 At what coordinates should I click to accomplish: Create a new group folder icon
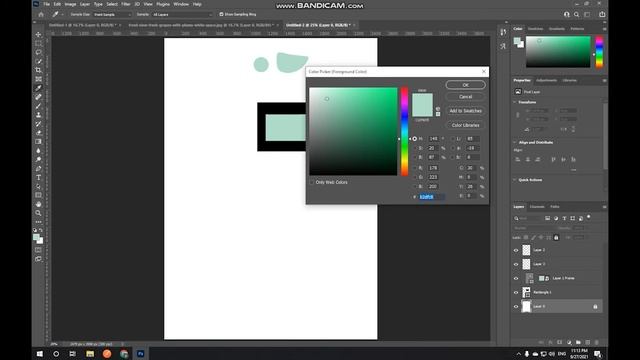pyautogui.click(x=578, y=342)
